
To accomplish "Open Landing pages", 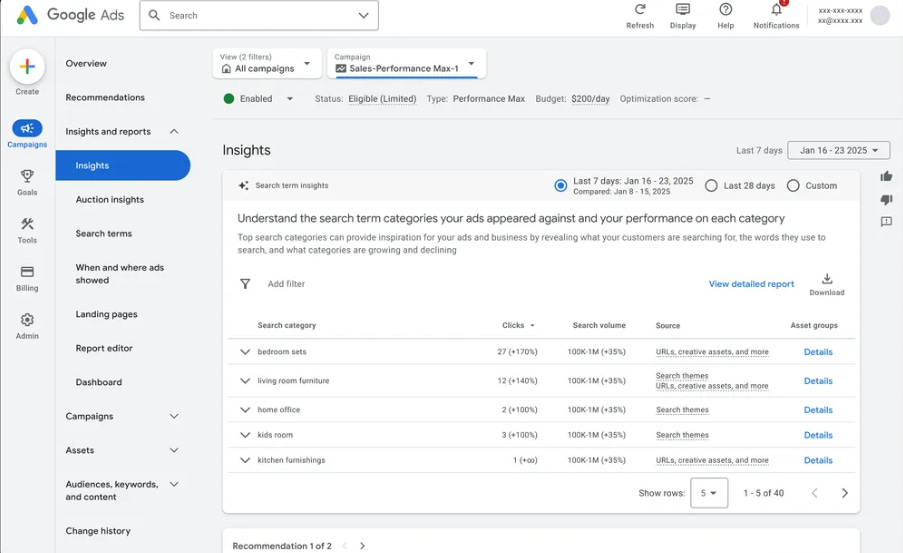I will point(107,314).
